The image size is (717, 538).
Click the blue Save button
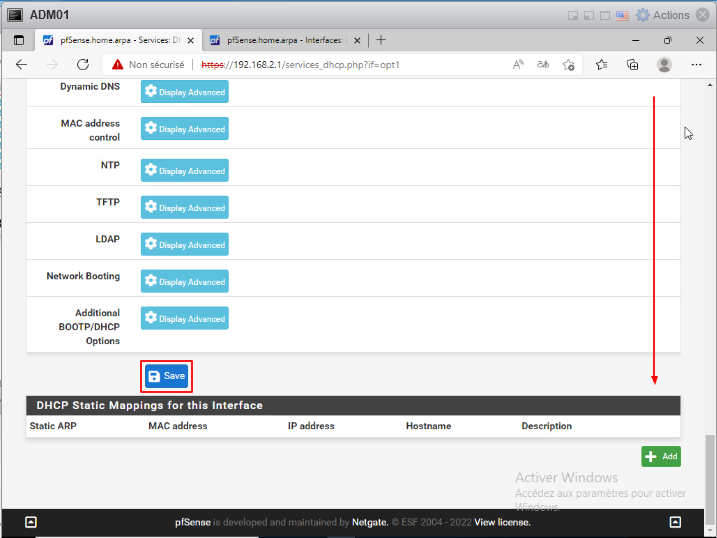pos(166,376)
